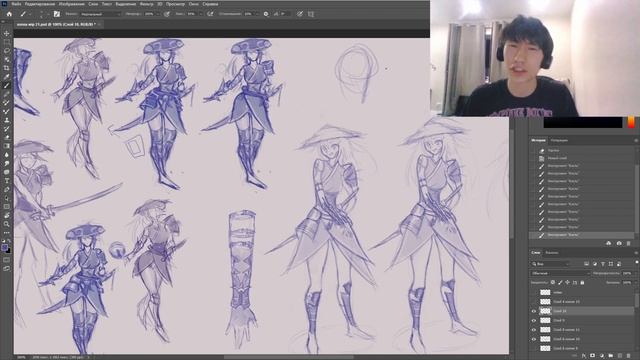Create new snapshot in History panel
This screenshot has height=360, width=640.
coord(619,243)
